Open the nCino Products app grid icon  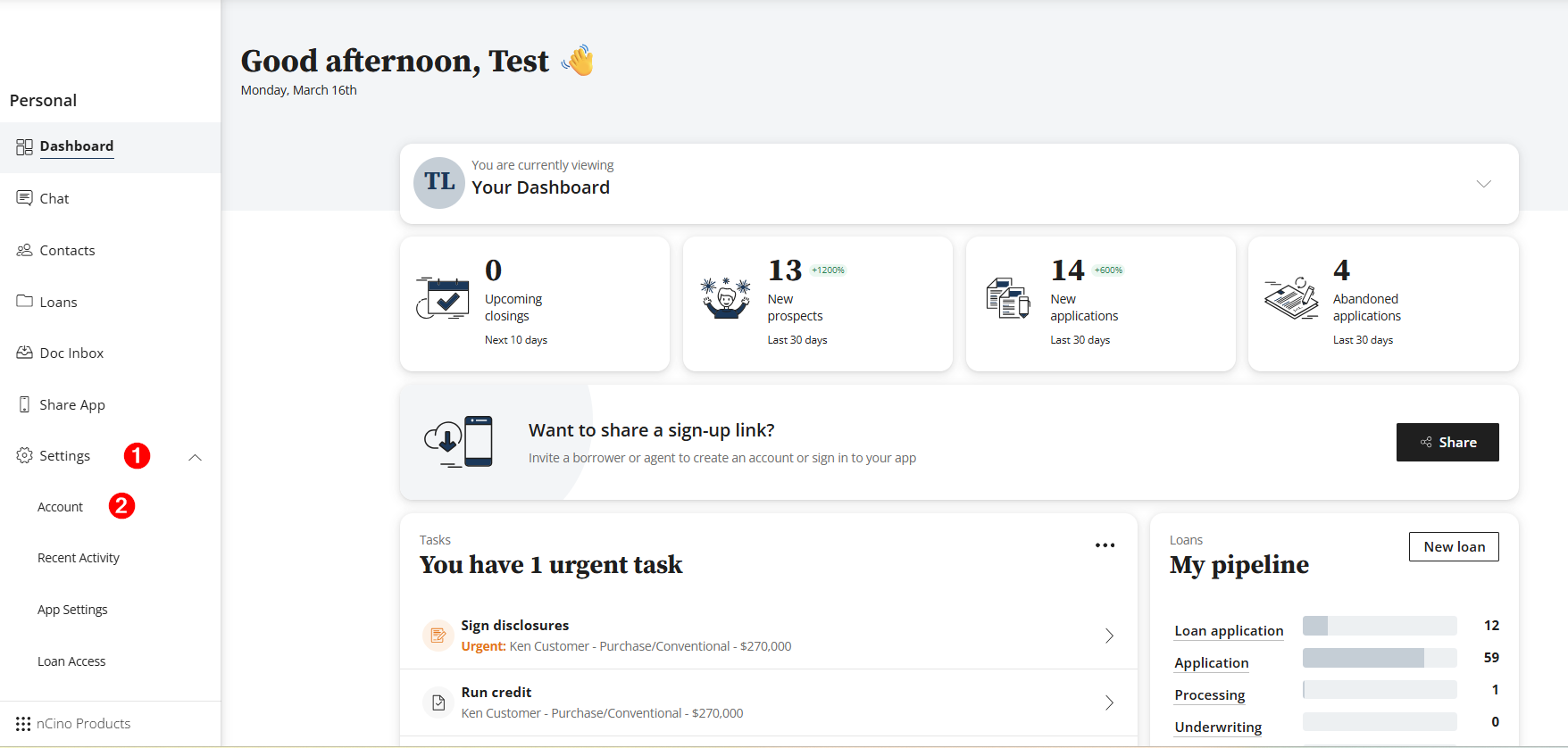click(23, 724)
